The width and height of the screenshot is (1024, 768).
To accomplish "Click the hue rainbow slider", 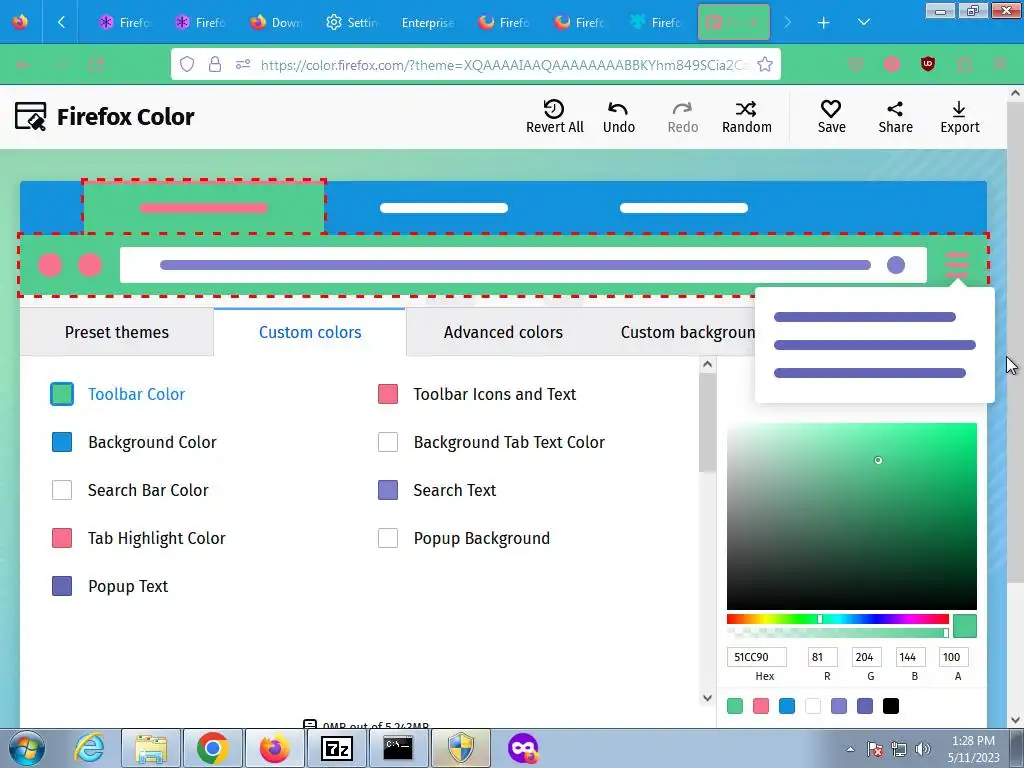I will (837, 618).
